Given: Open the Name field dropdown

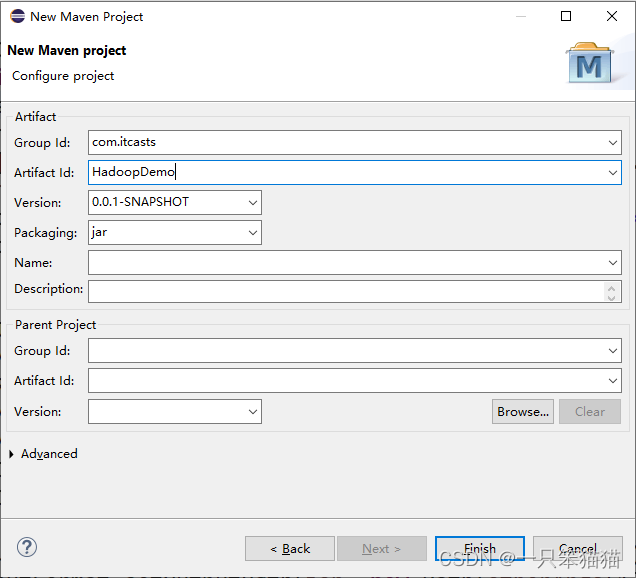Looking at the screenshot, I should [x=613, y=263].
